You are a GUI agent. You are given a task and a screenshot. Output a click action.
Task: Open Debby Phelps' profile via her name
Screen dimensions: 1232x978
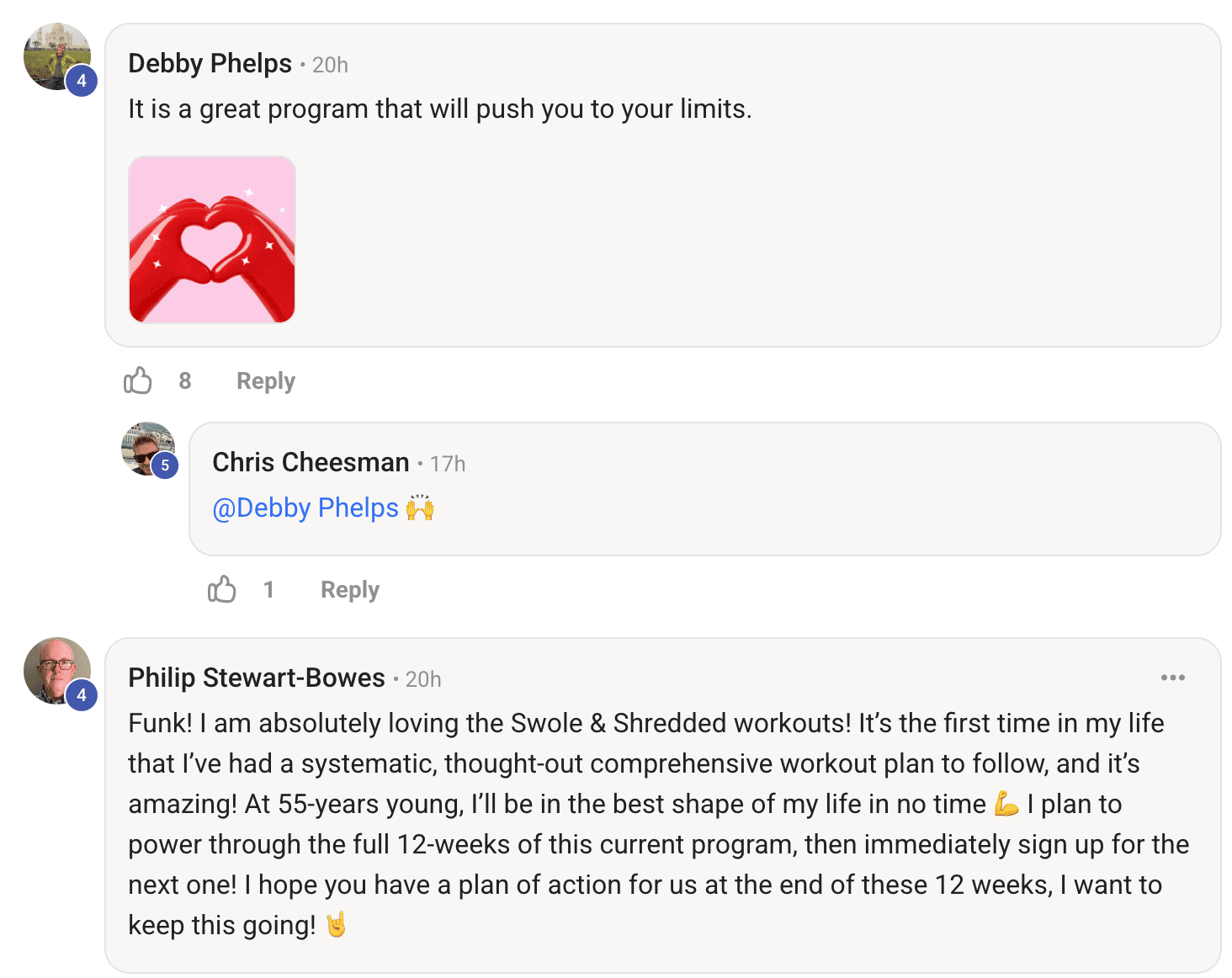click(210, 64)
